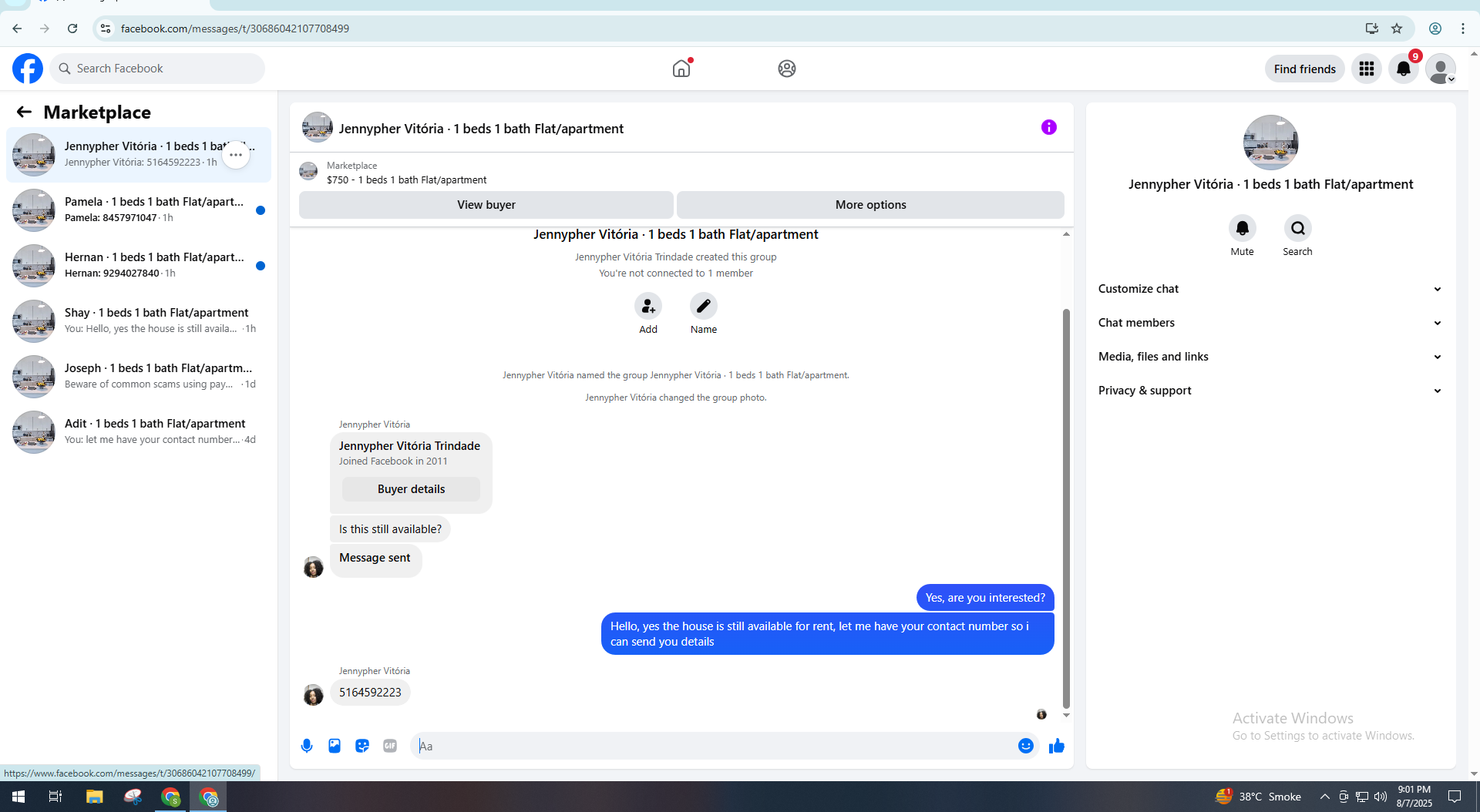1480x812 pixels.
Task: Go back in browser history
Action: point(17,29)
